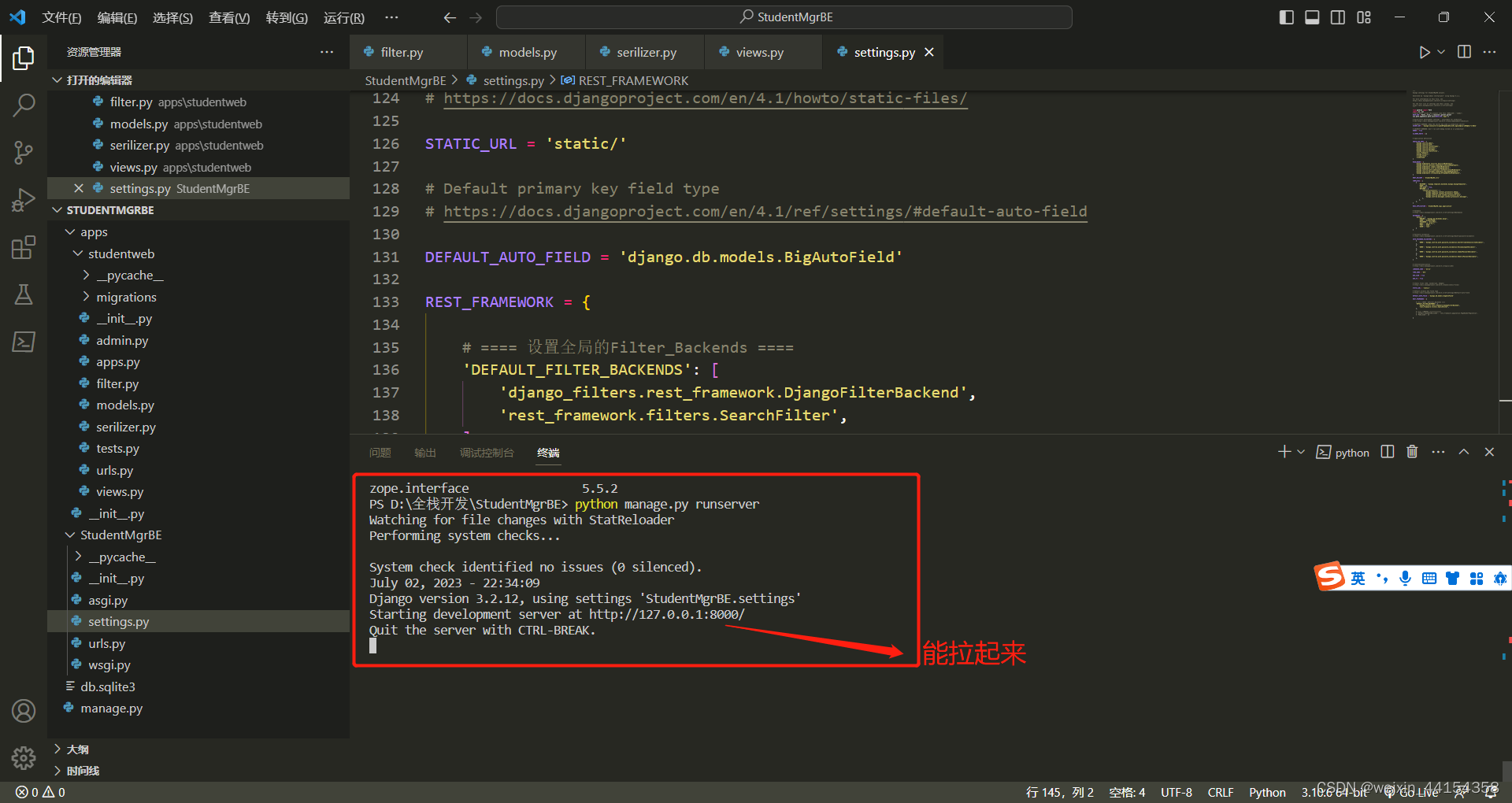Switch to the models.py editor tab
Viewport: 1512px width, 803px height.
pos(528,52)
